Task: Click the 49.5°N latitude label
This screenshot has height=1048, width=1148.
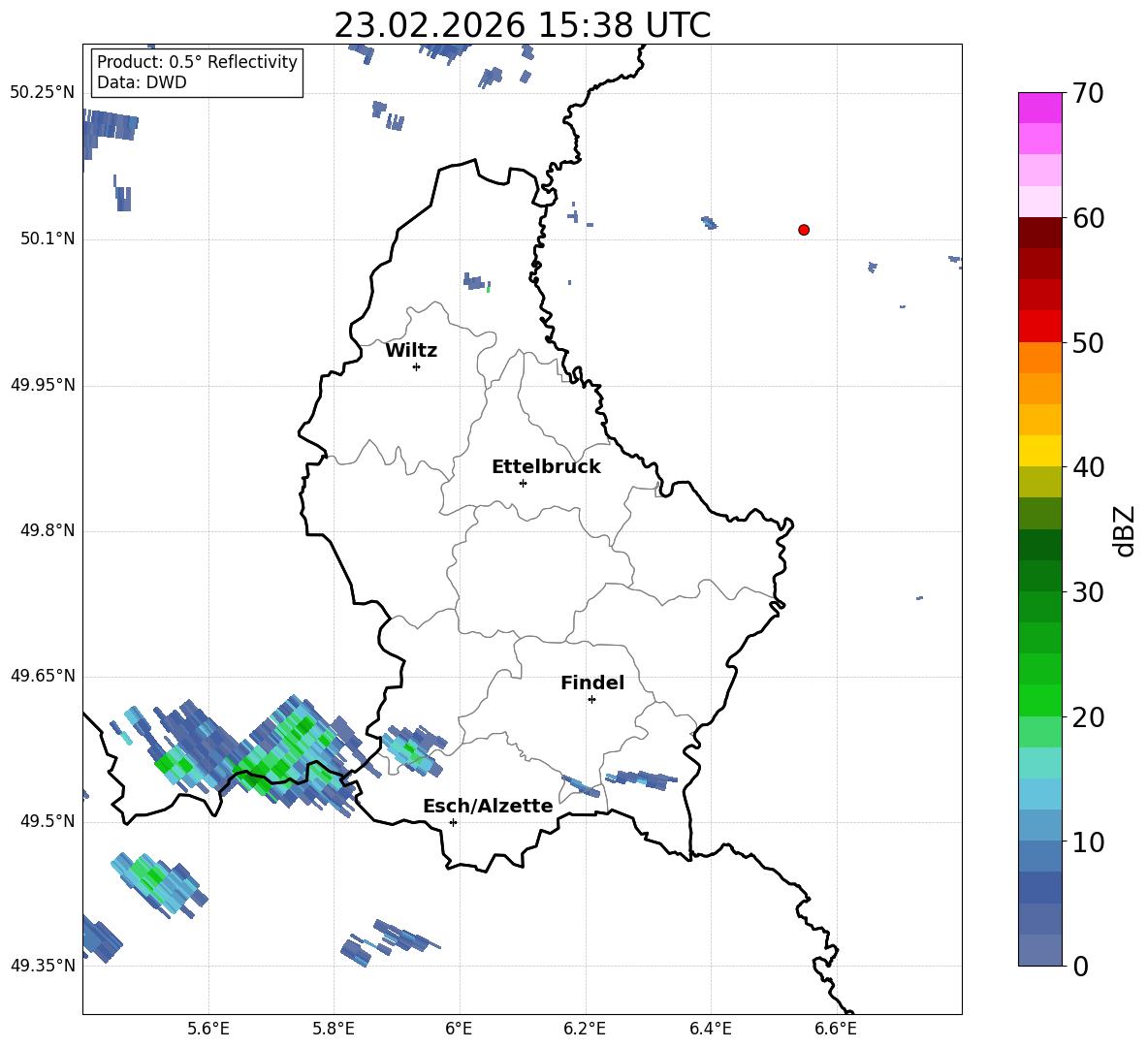Action: click(x=48, y=820)
